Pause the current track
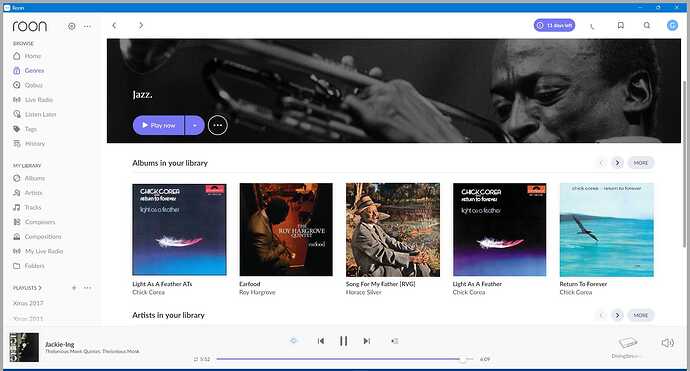This screenshot has height=371, width=690. coord(344,341)
